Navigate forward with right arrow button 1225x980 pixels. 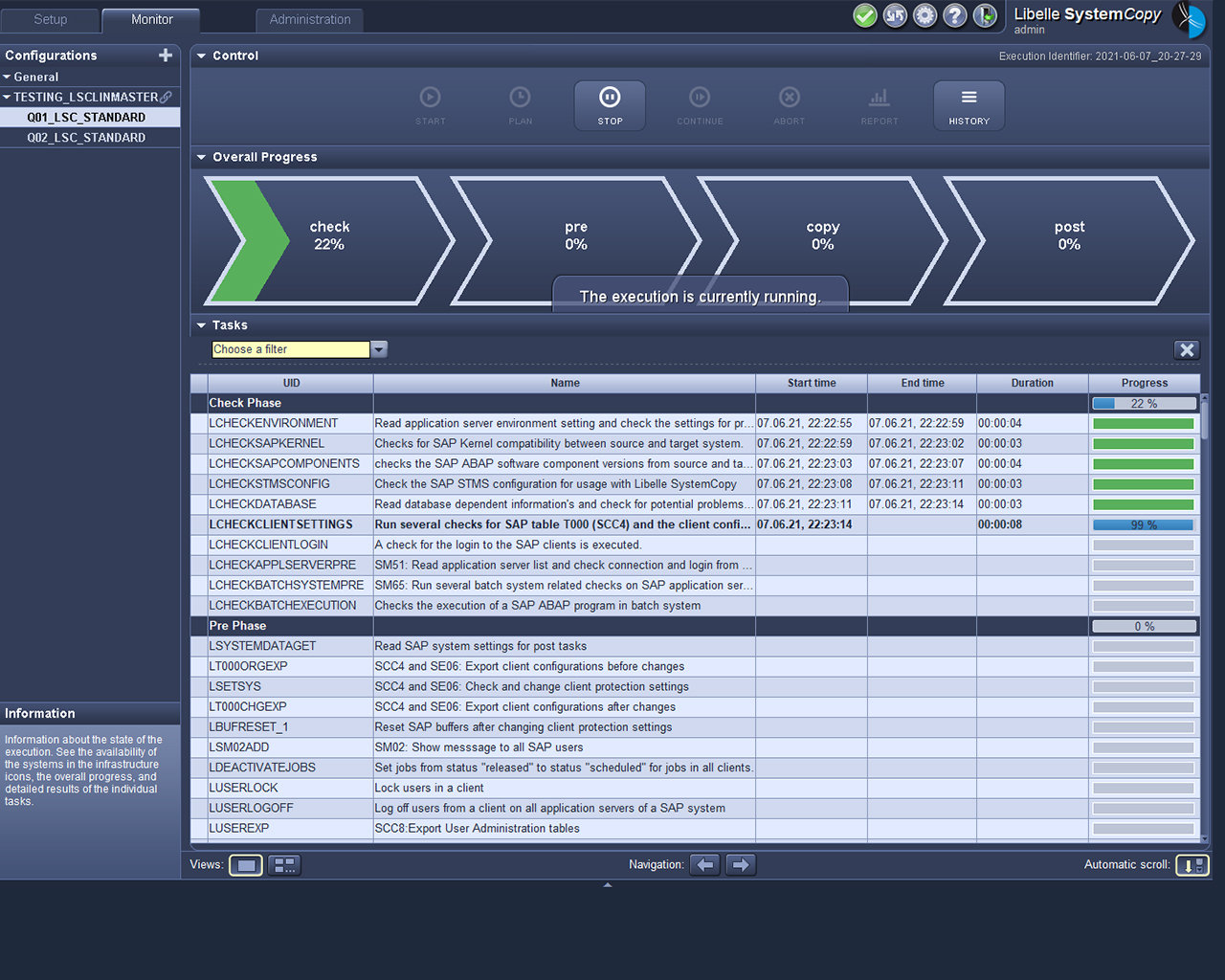pos(741,865)
